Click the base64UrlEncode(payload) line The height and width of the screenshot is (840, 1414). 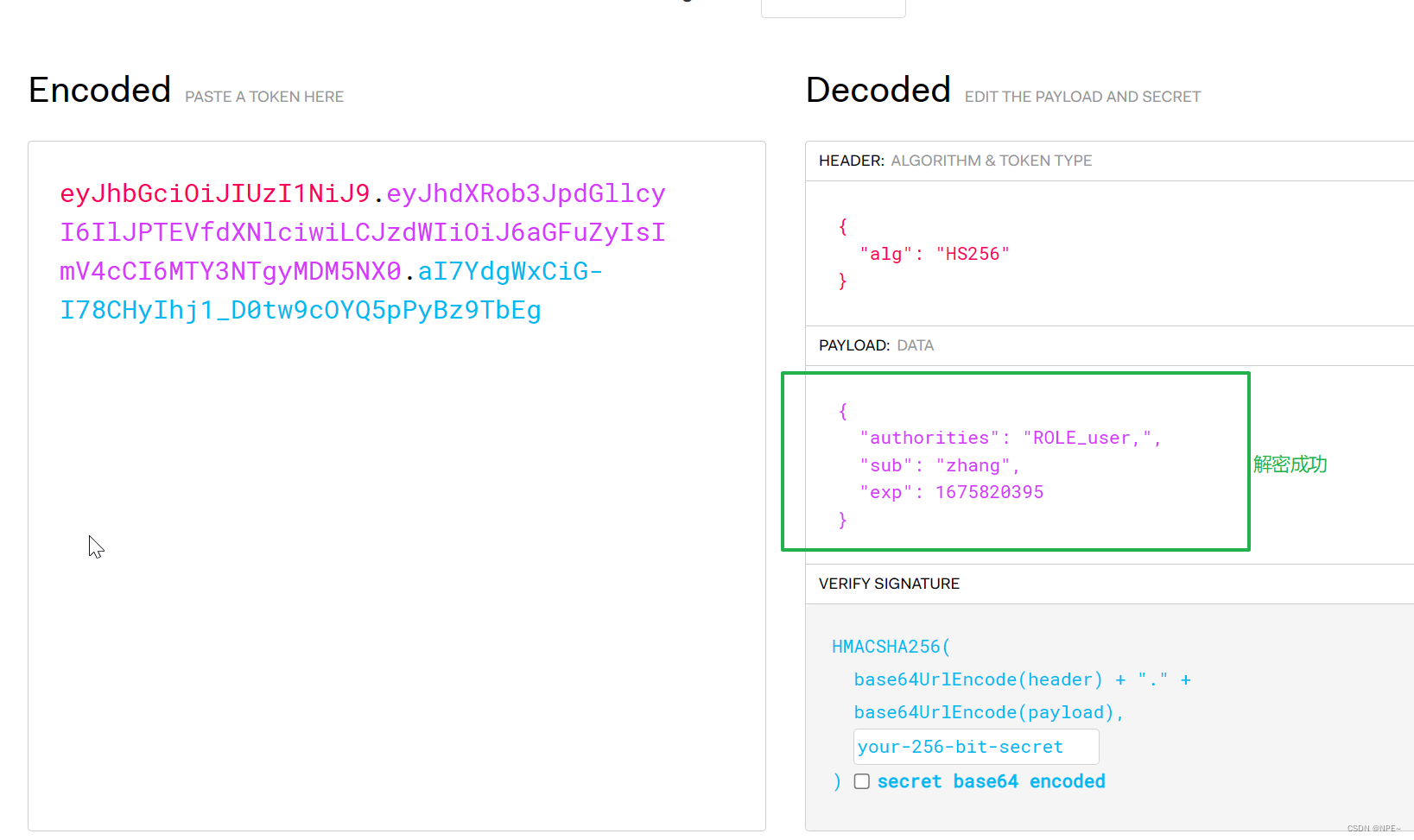988,712
